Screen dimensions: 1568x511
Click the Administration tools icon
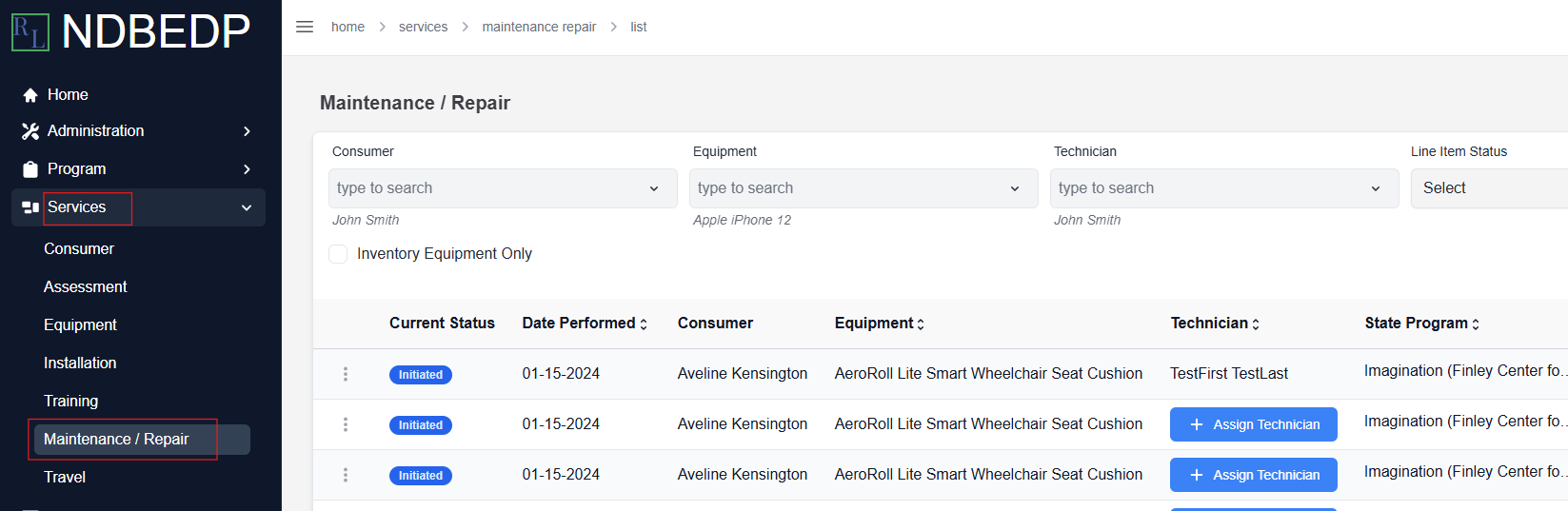point(30,131)
